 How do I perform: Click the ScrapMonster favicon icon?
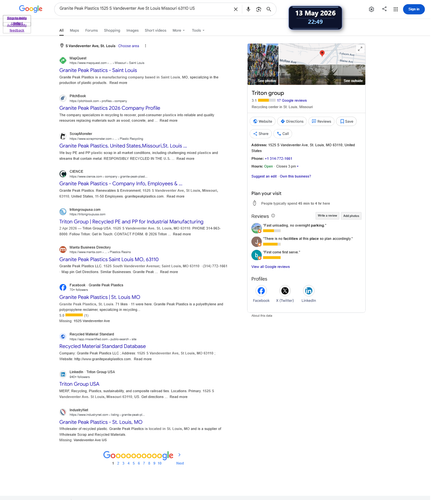[x=63, y=136]
